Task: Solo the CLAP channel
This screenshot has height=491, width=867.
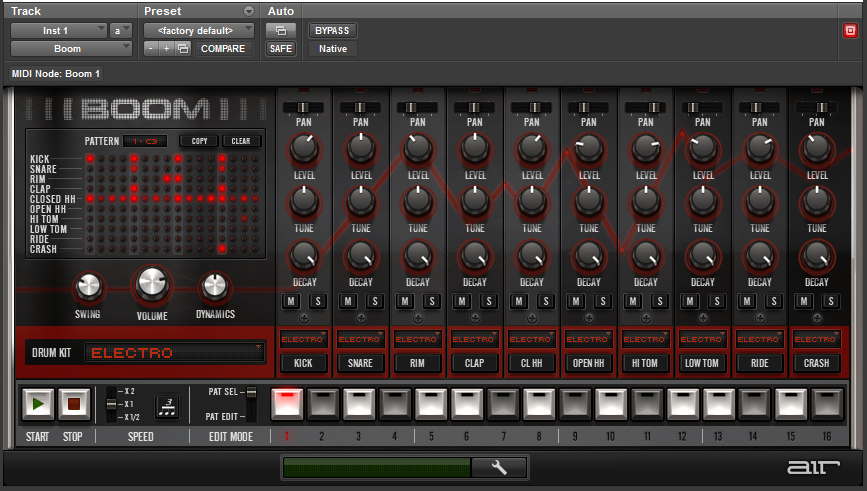Action: tap(488, 301)
